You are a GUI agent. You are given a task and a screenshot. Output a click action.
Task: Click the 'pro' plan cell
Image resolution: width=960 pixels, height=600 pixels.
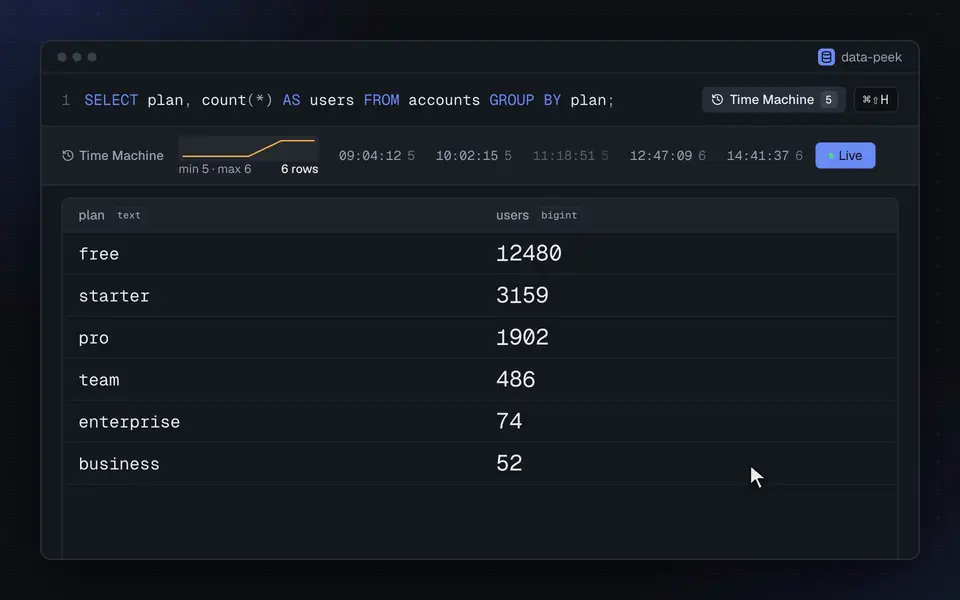(94, 338)
